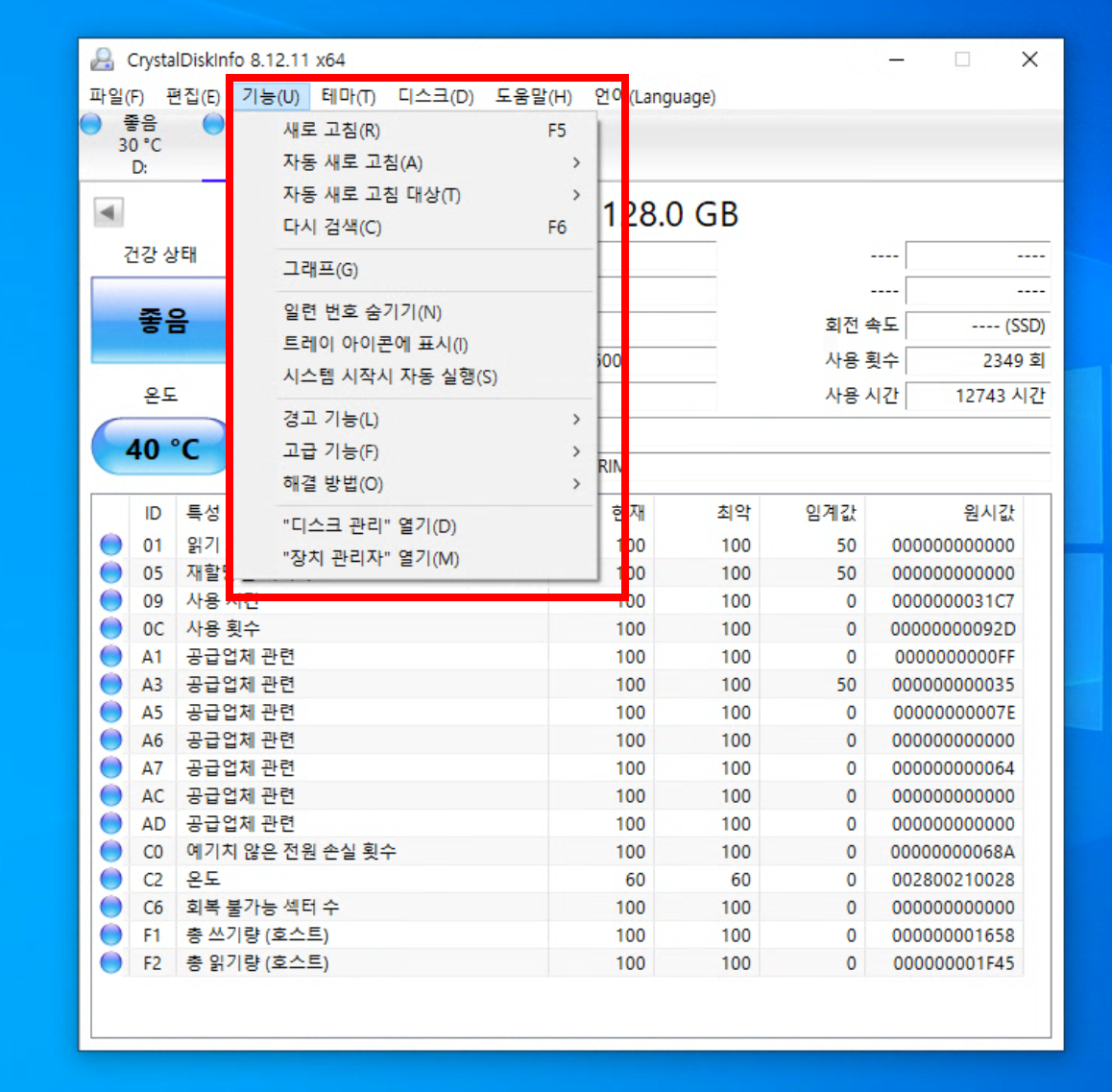Image resolution: width=1112 pixels, height=1092 pixels.
Task: Click the 좋음 health status button
Action: 160,321
